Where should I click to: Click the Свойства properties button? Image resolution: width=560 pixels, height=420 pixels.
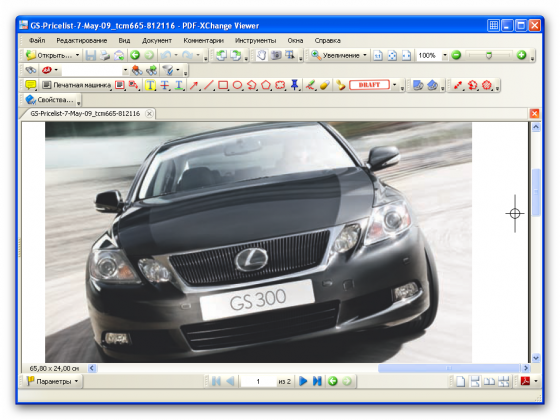pyautogui.click(x=50, y=100)
